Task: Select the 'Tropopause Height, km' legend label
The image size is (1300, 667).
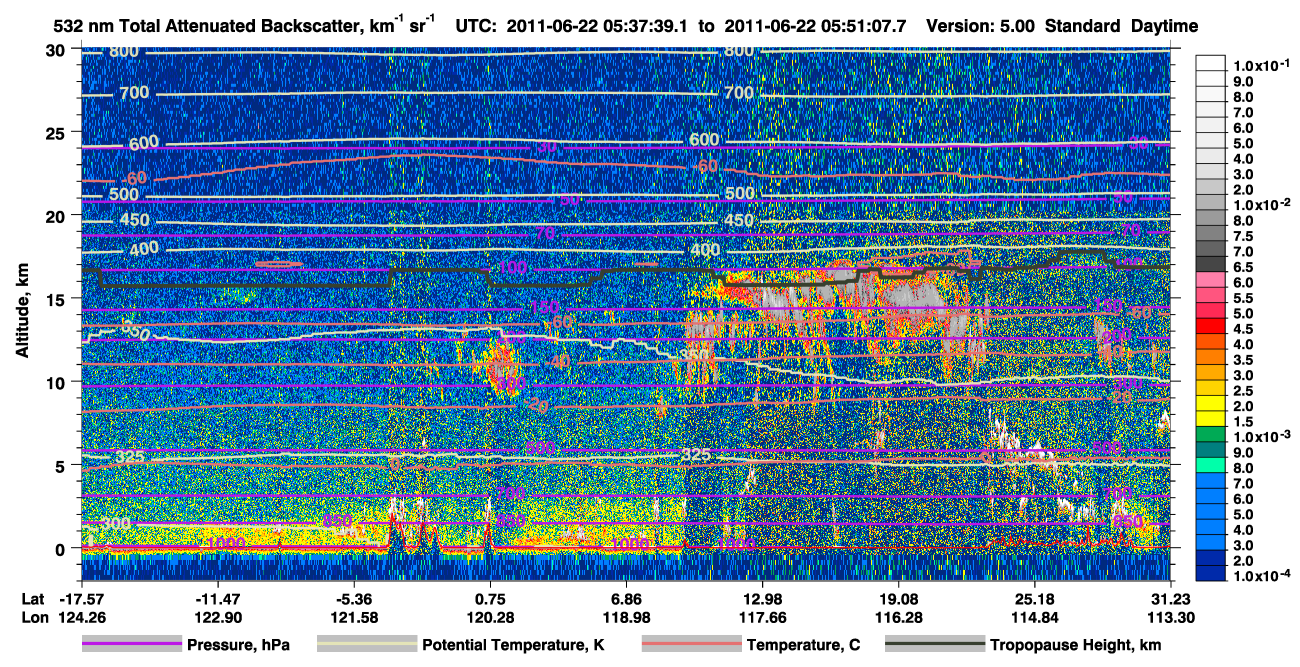Action: point(1075,645)
